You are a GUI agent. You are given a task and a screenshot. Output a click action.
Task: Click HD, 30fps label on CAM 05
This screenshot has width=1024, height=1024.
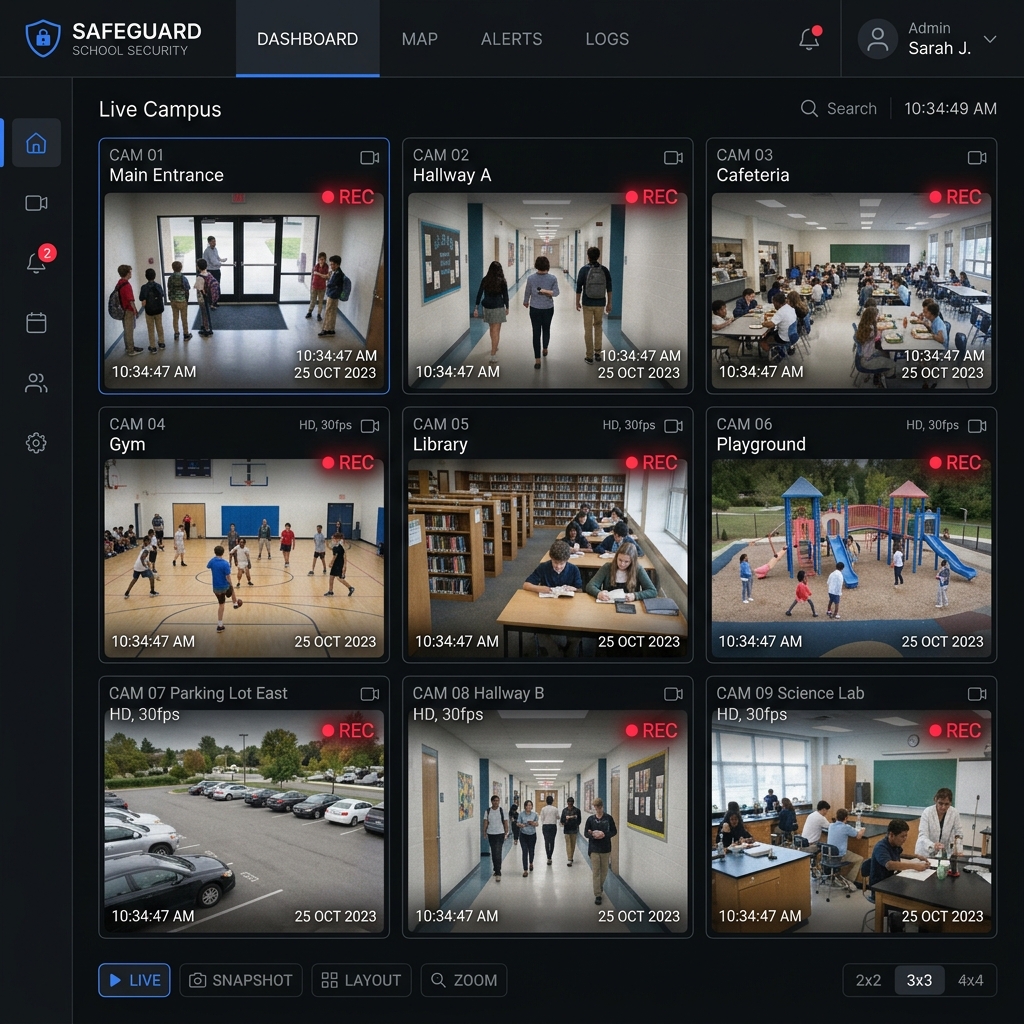(629, 425)
